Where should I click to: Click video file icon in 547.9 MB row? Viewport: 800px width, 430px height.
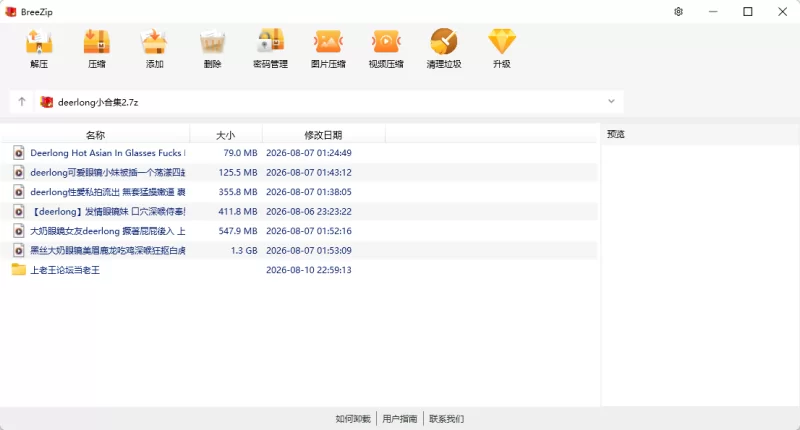pos(18,231)
